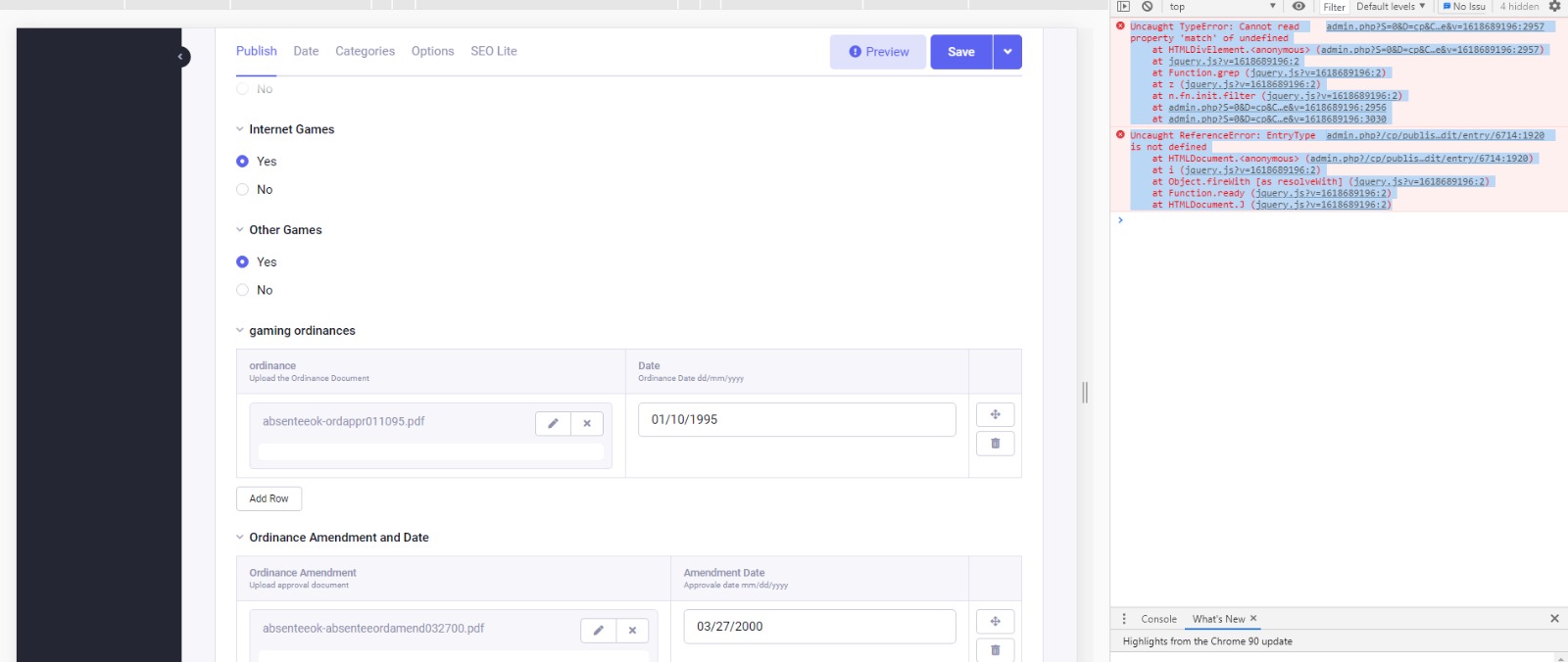Open DevTools console settings gear
This screenshot has width=1568, height=662.
click(x=1554, y=7)
